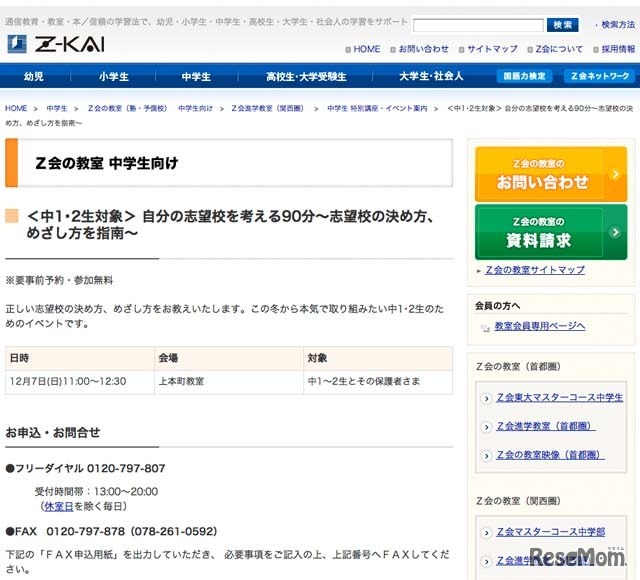640x580 pixels.
Task: Open Z会の教室サイトマップ link
Action: pyautogui.click(x=535, y=270)
